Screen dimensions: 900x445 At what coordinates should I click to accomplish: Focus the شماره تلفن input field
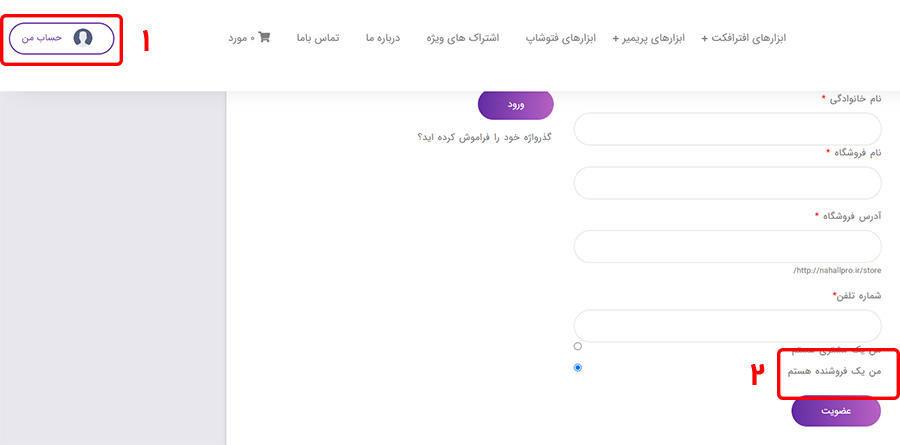coord(727,326)
